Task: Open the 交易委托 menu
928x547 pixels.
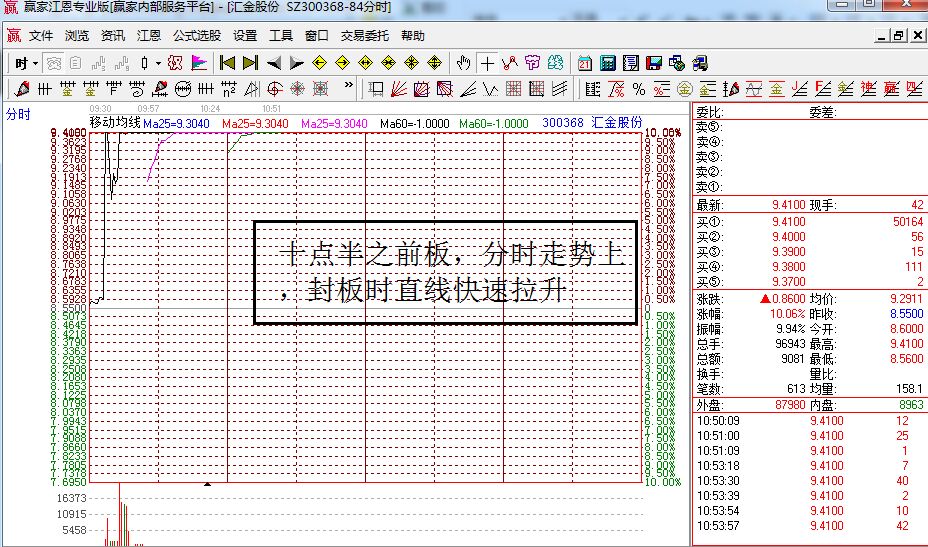Action: click(365, 35)
